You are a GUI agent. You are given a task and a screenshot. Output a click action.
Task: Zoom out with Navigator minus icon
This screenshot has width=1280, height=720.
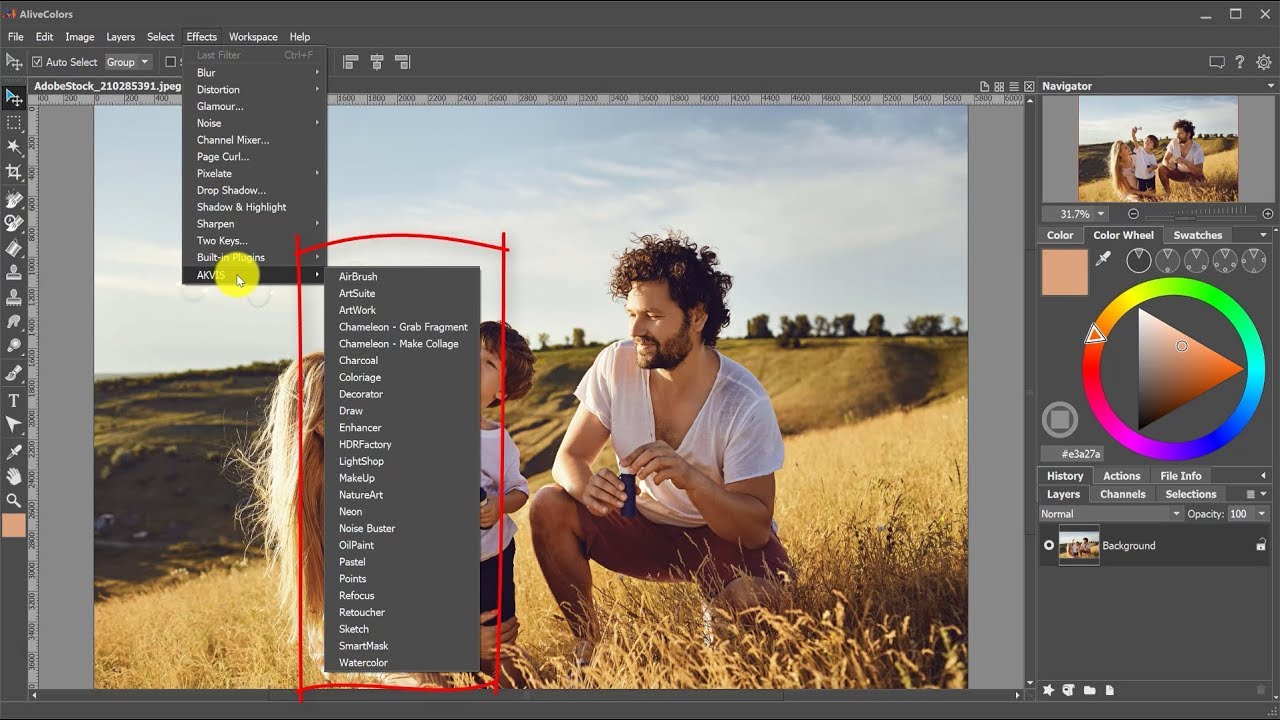pos(1133,214)
